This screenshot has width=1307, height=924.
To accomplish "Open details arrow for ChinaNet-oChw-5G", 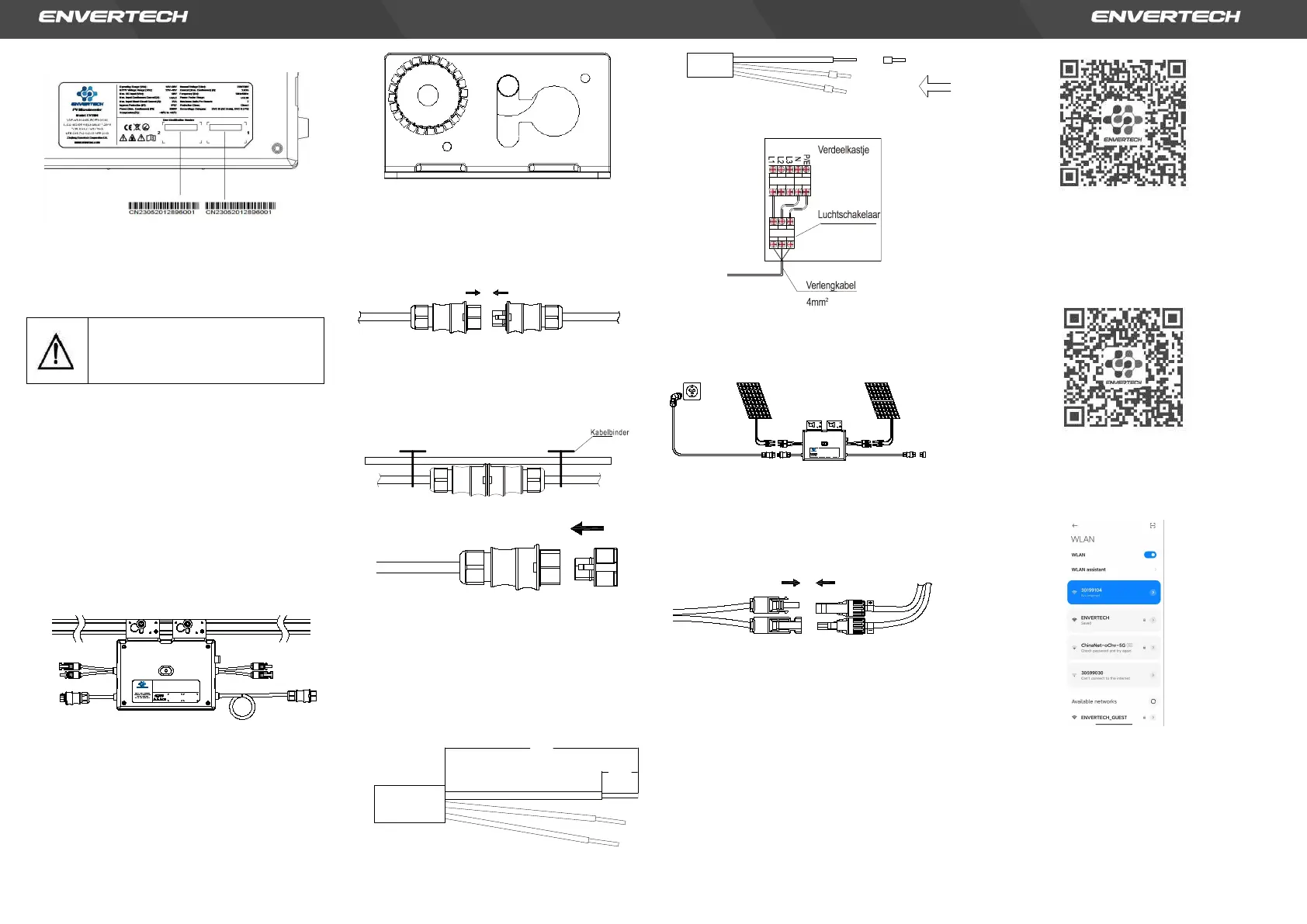I will pyautogui.click(x=1153, y=648).
